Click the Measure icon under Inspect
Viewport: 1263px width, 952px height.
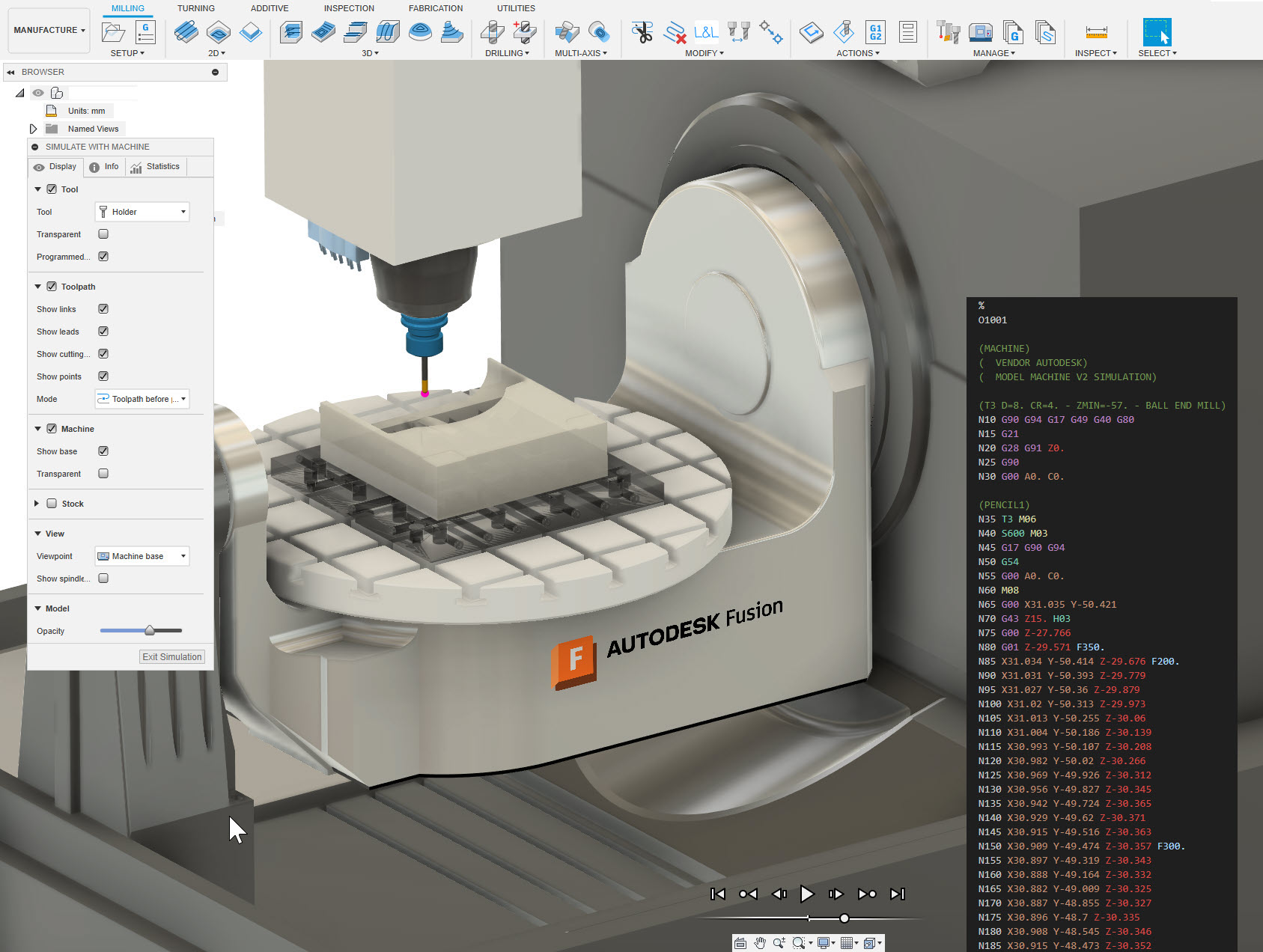[x=1095, y=32]
